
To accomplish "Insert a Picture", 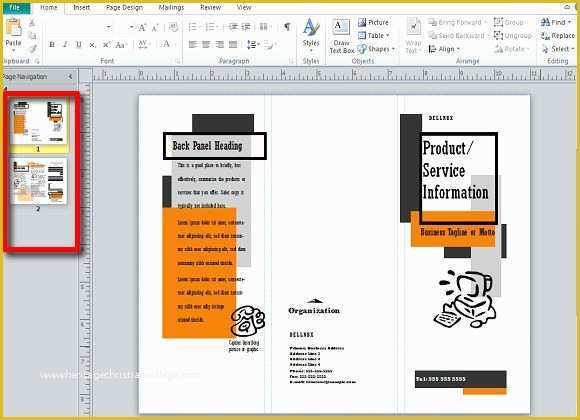I will (373, 23).
